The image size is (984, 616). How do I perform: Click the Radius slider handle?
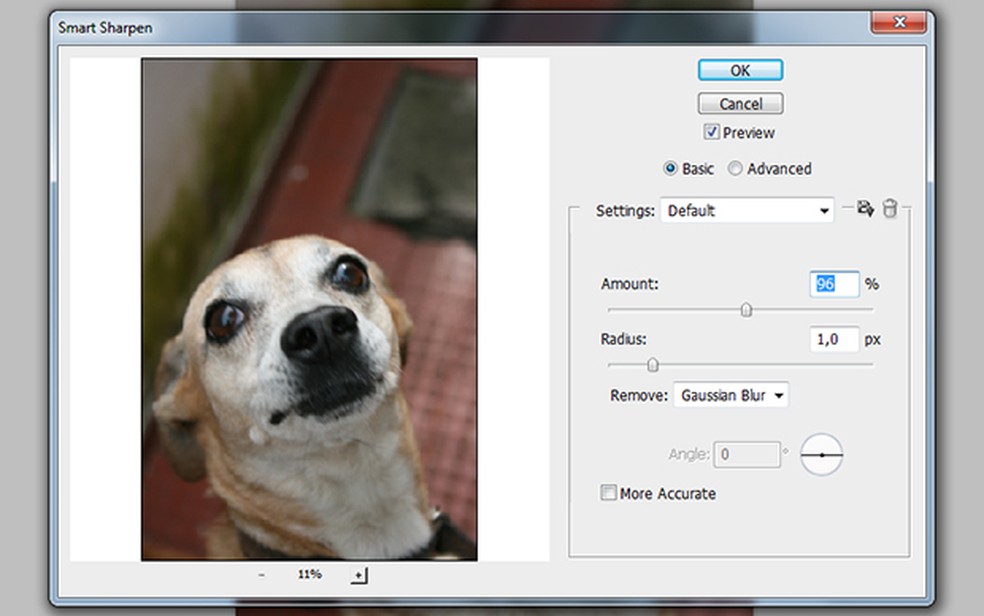653,365
